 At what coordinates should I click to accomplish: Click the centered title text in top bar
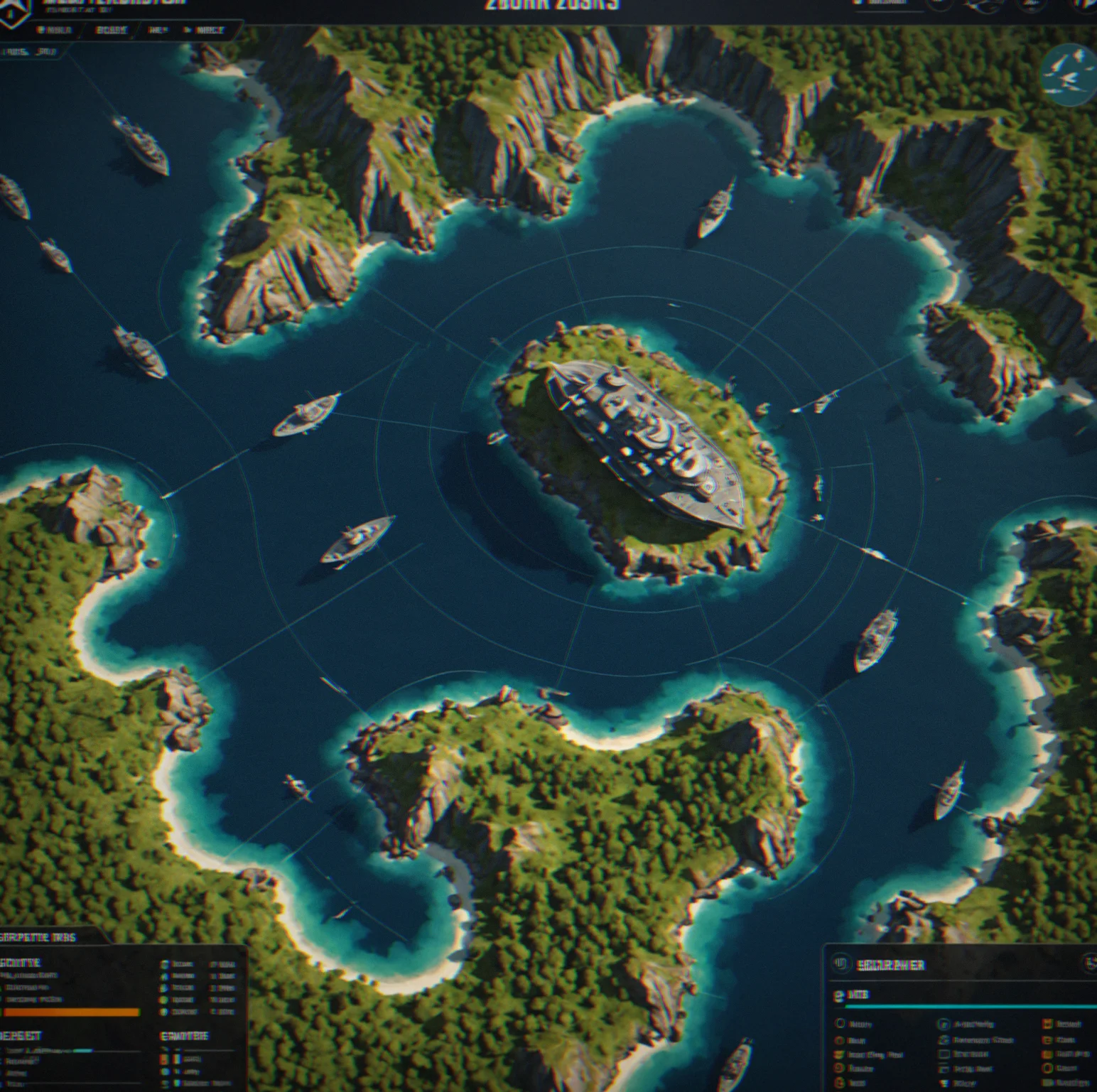click(x=551, y=5)
